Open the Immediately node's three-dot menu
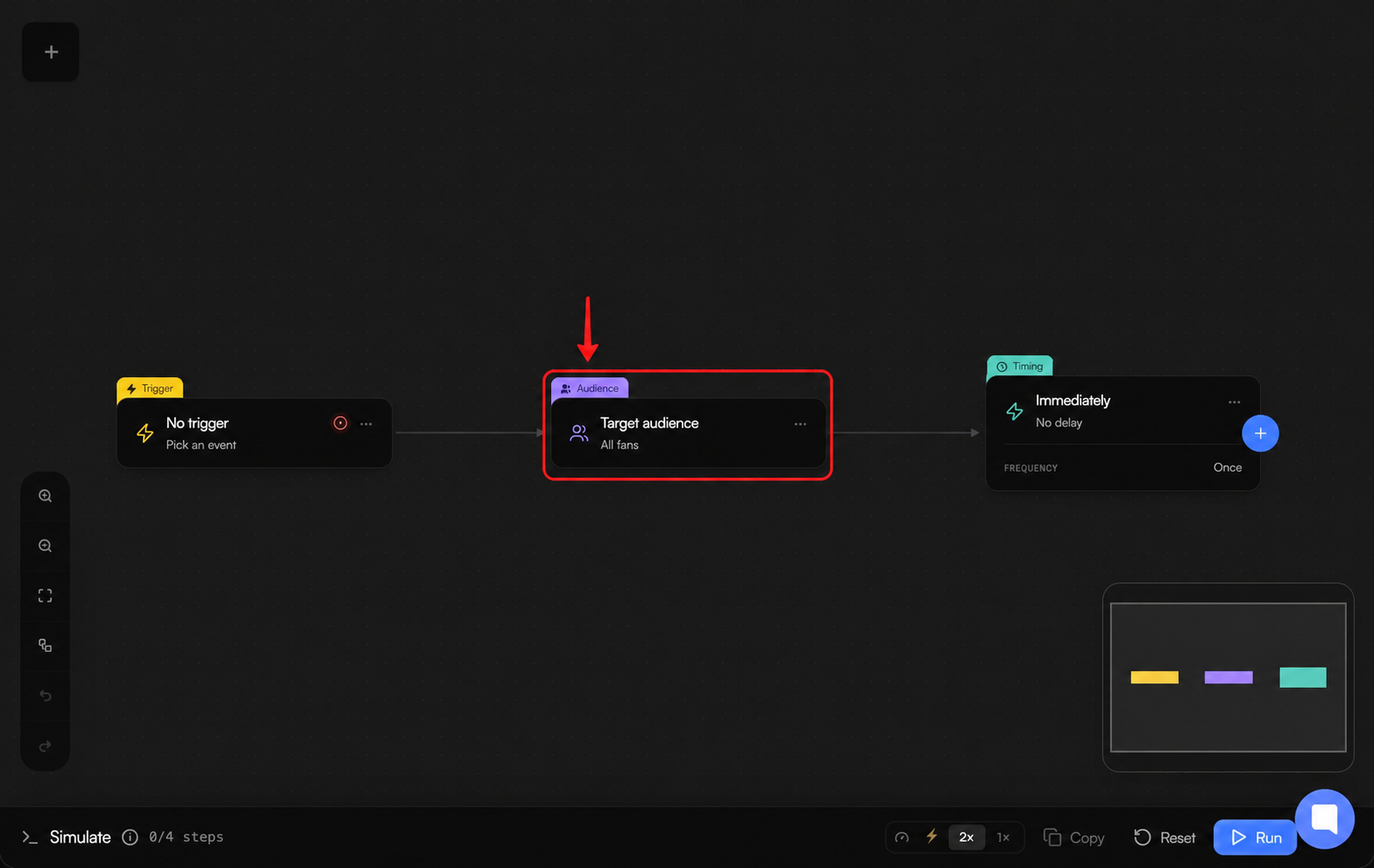 [1234, 402]
